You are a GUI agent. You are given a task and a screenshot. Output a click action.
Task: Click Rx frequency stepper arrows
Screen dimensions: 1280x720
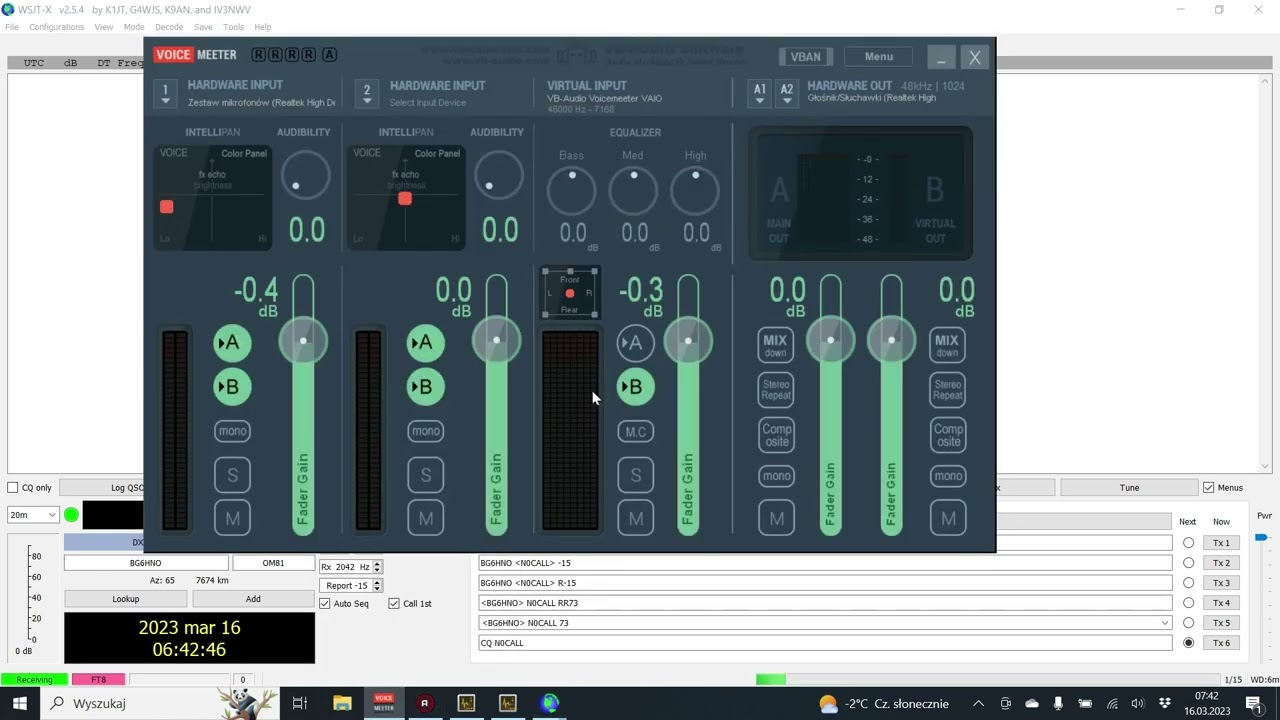point(377,567)
